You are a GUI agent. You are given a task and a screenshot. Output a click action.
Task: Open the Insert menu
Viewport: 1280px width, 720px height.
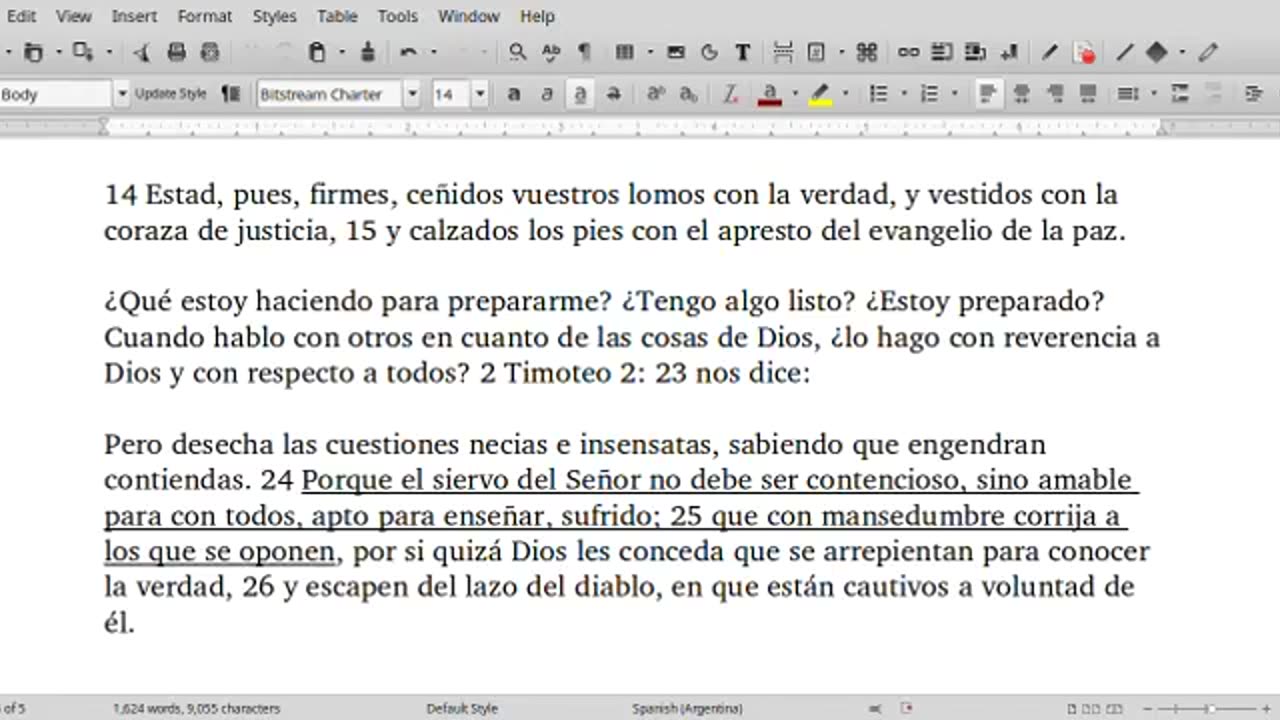point(134,16)
